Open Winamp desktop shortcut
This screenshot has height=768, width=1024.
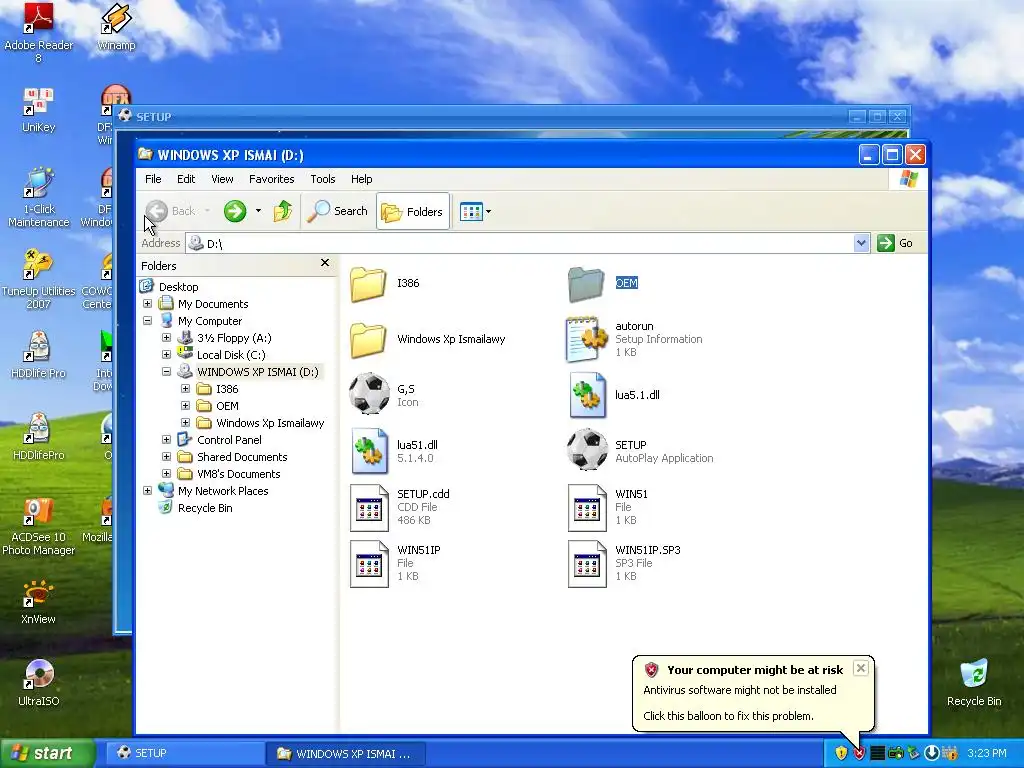(116, 27)
